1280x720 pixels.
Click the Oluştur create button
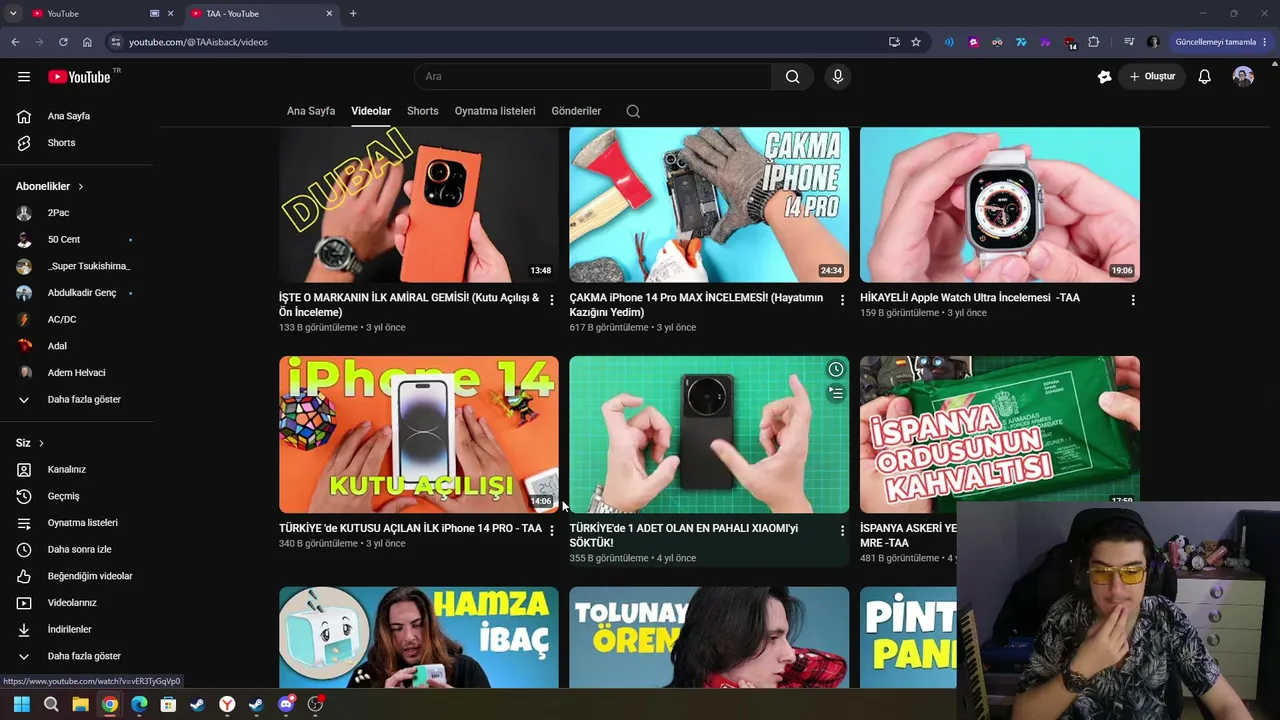(1152, 77)
